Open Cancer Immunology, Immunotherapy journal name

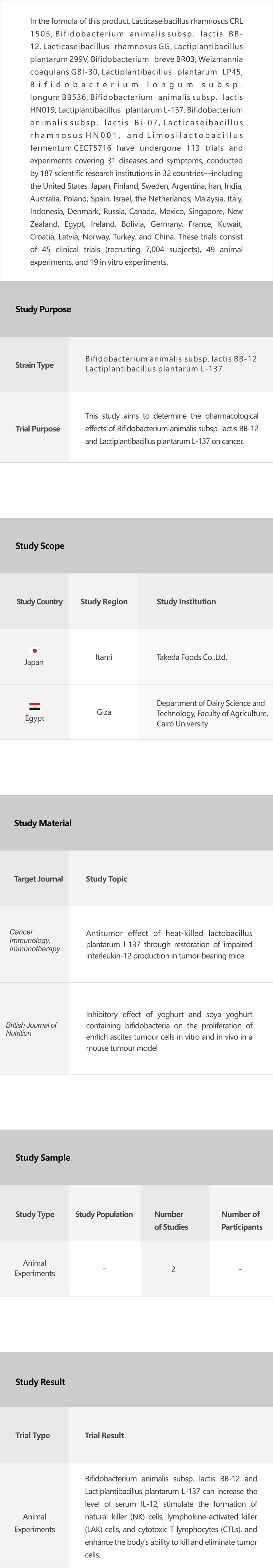pos(35,940)
